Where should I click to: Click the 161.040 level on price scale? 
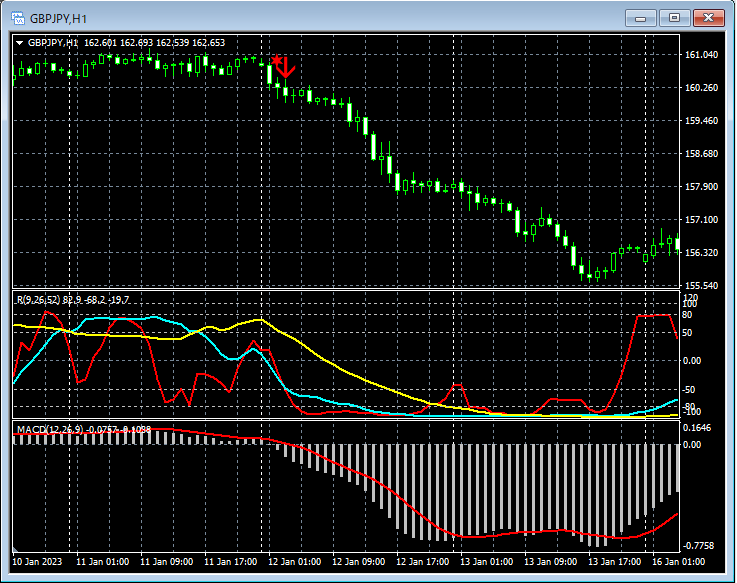coord(701,55)
